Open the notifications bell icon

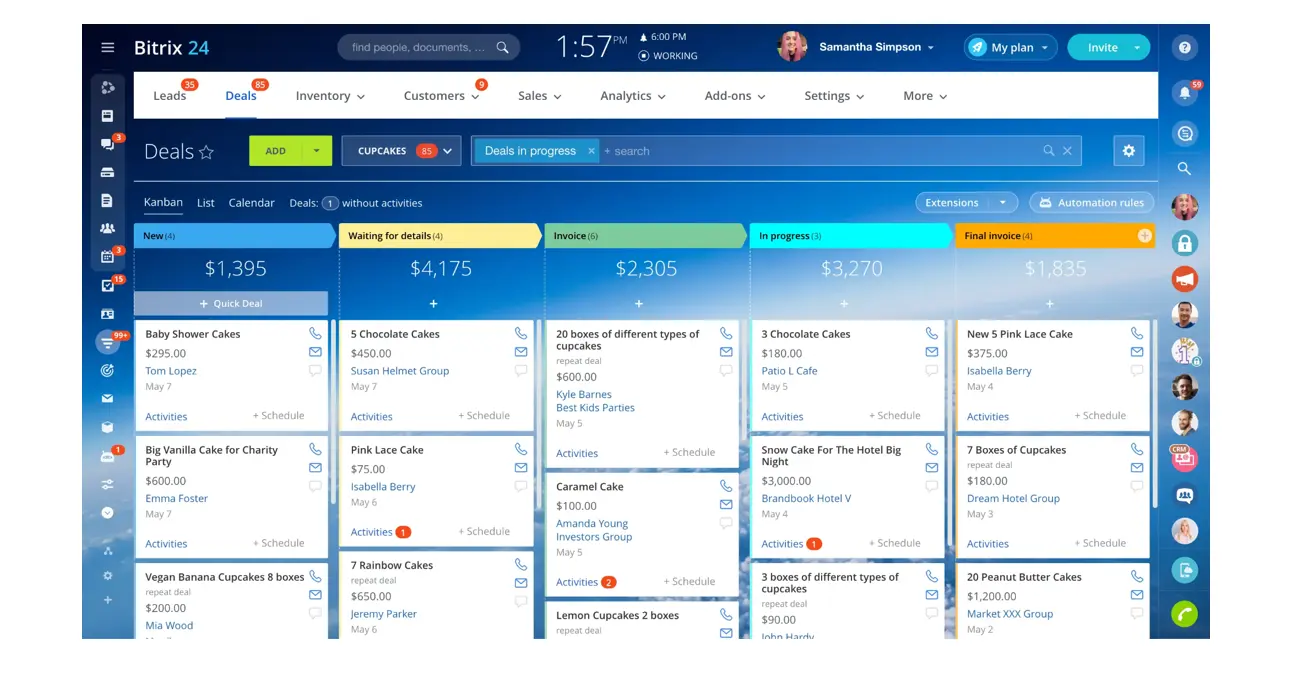coord(1184,93)
